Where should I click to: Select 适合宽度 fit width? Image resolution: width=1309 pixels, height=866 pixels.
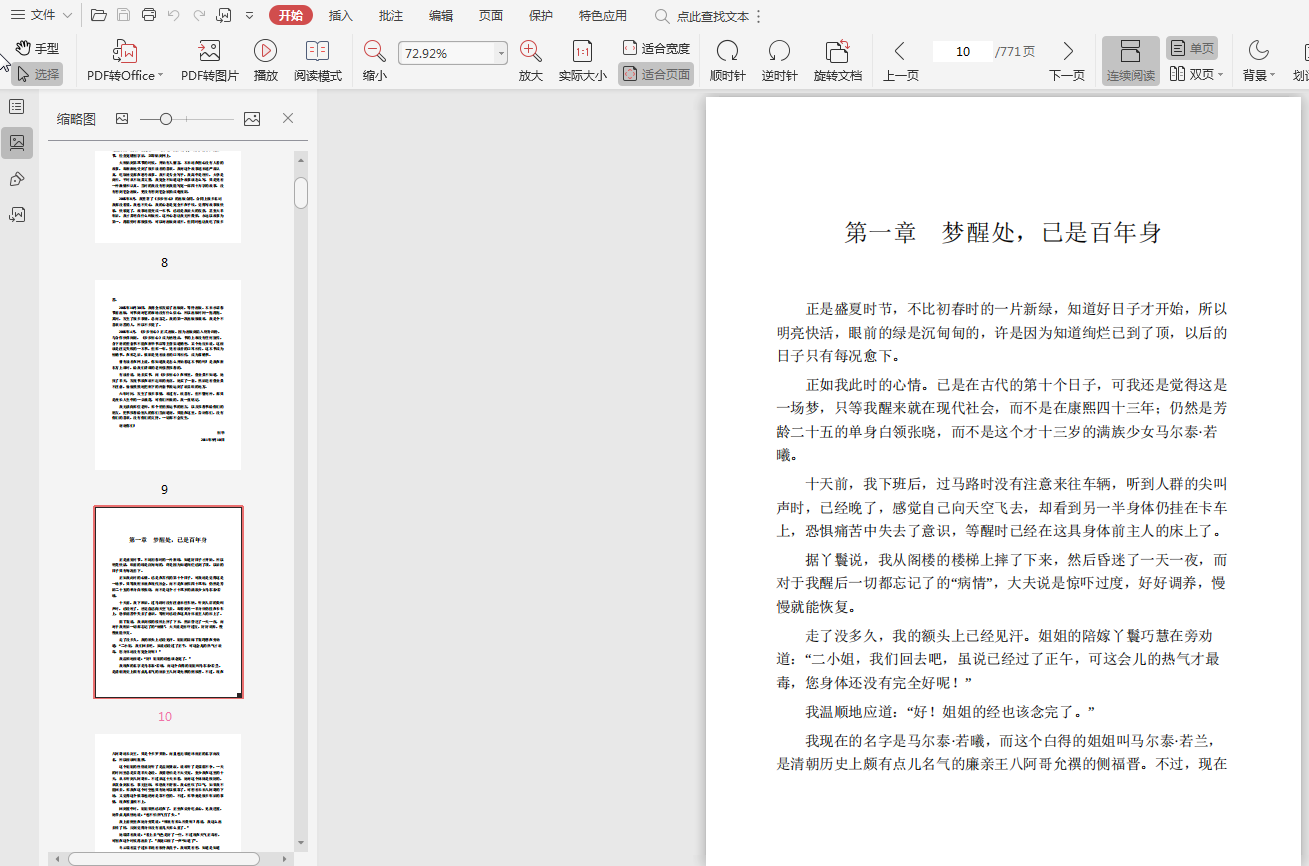click(x=655, y=48)
